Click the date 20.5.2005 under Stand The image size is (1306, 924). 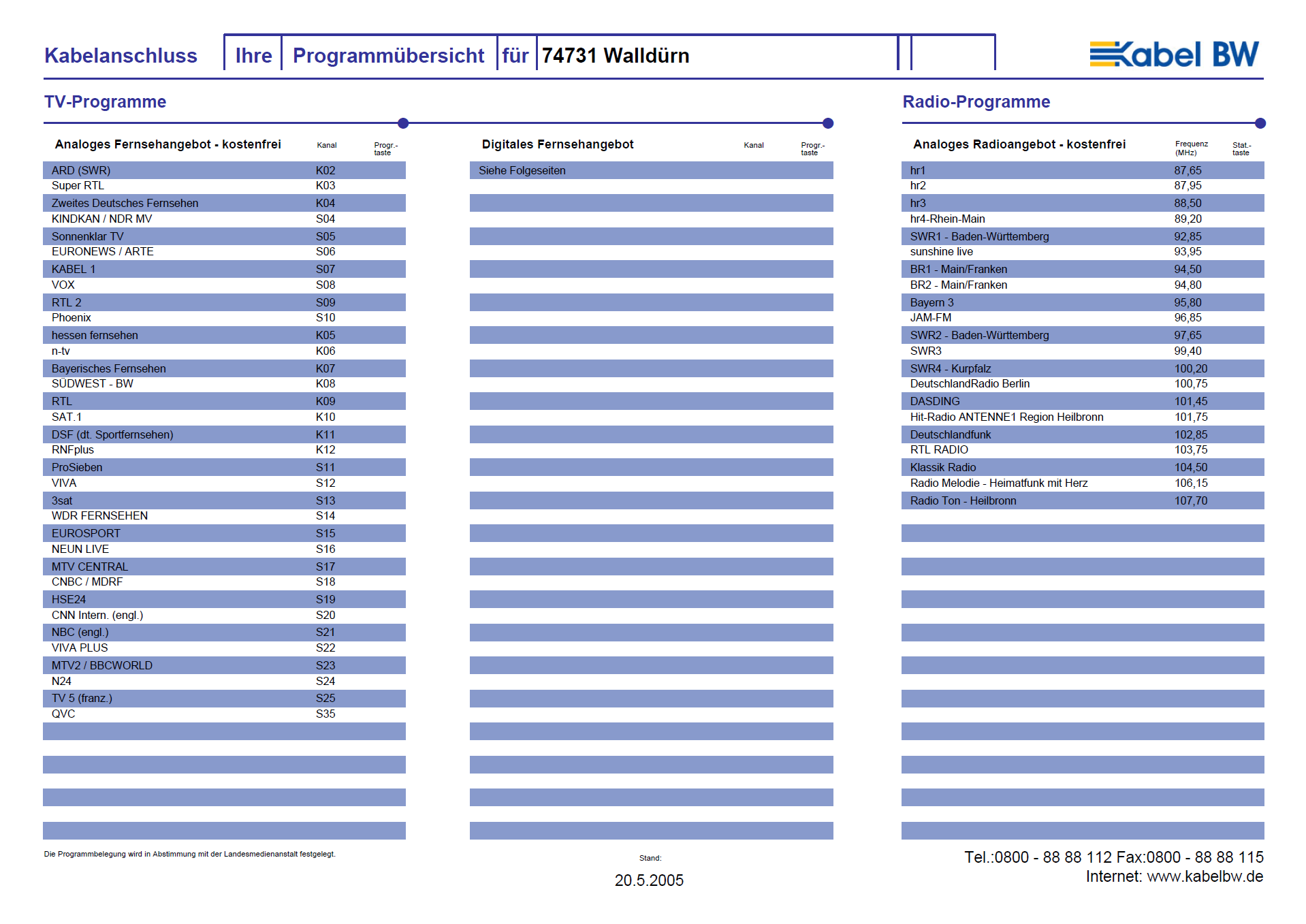pyautogui.click(x=648, y=880)
